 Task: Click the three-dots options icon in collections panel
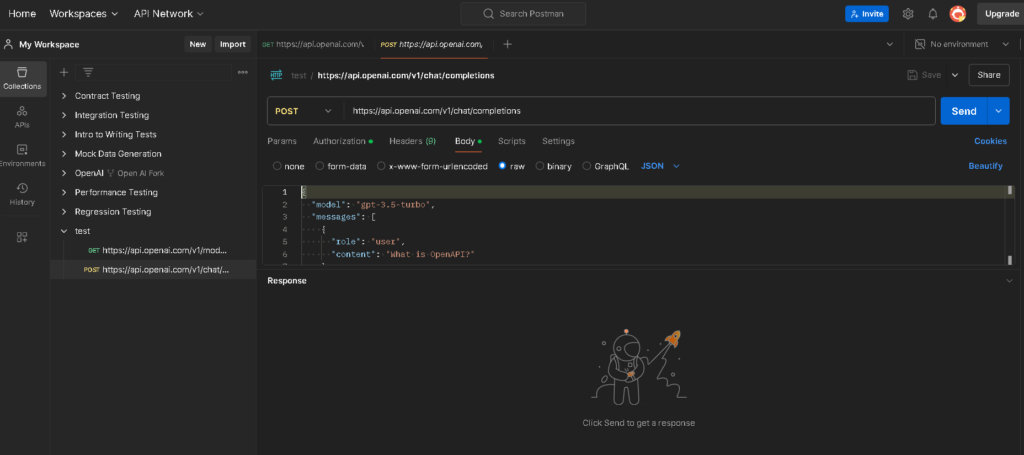click(x=242, y=72)
